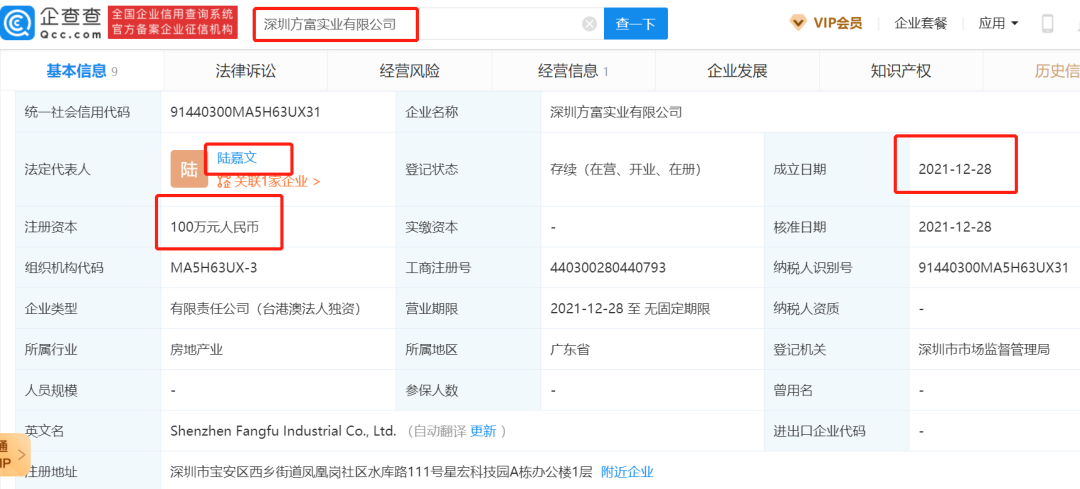
Task: Open the VIP会员 link
Action: click(x=838, y=23)
